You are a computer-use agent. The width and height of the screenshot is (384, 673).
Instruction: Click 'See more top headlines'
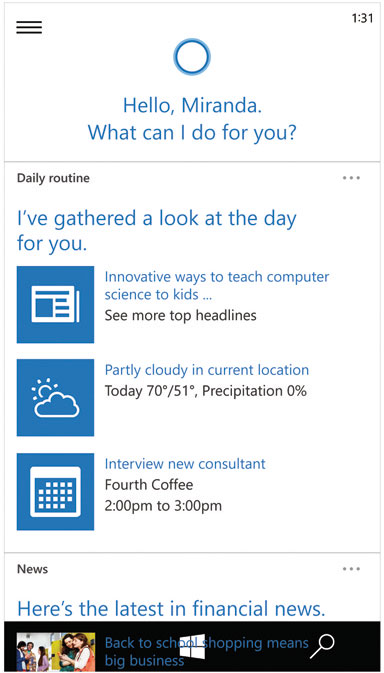coord(181,315)
